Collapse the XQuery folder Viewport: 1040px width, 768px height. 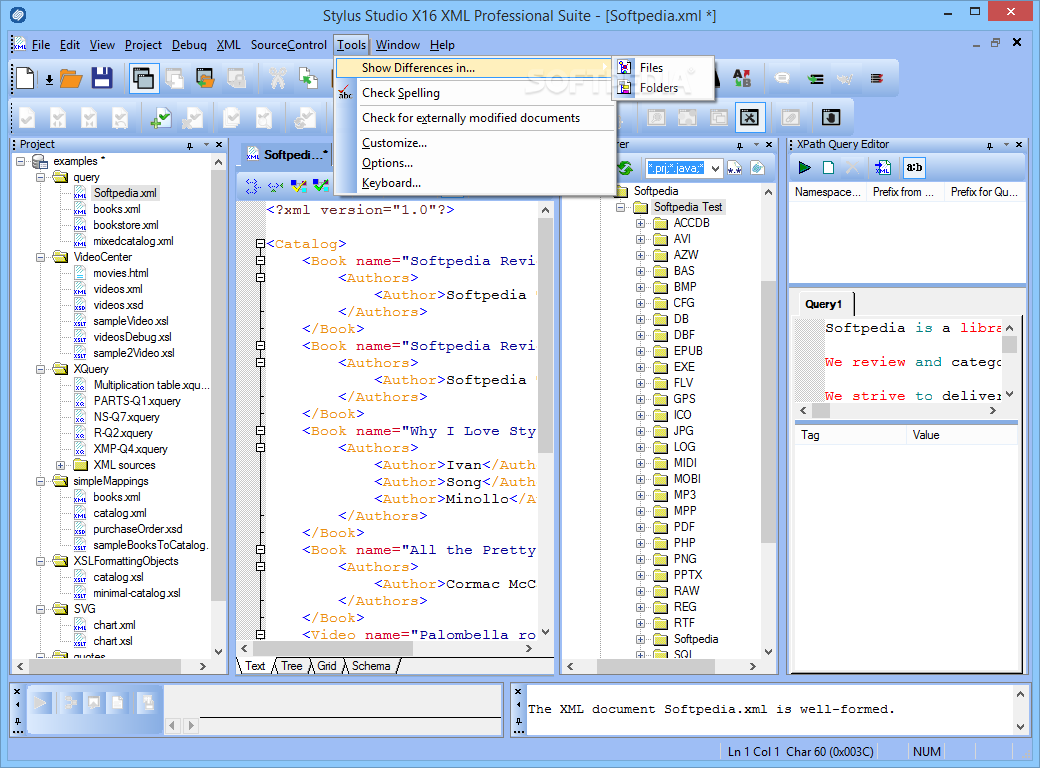40,369
